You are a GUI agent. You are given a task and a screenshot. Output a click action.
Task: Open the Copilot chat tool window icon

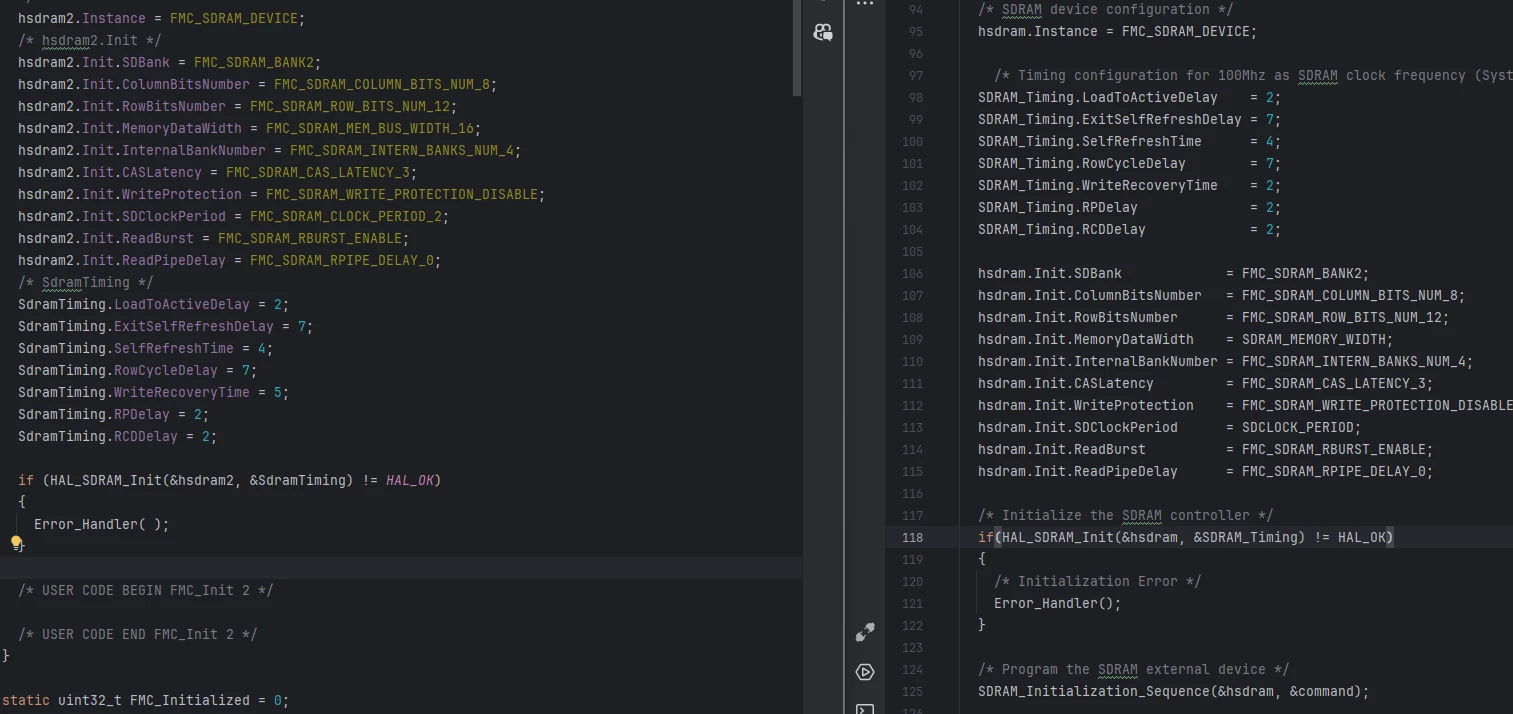click(823, 32)
